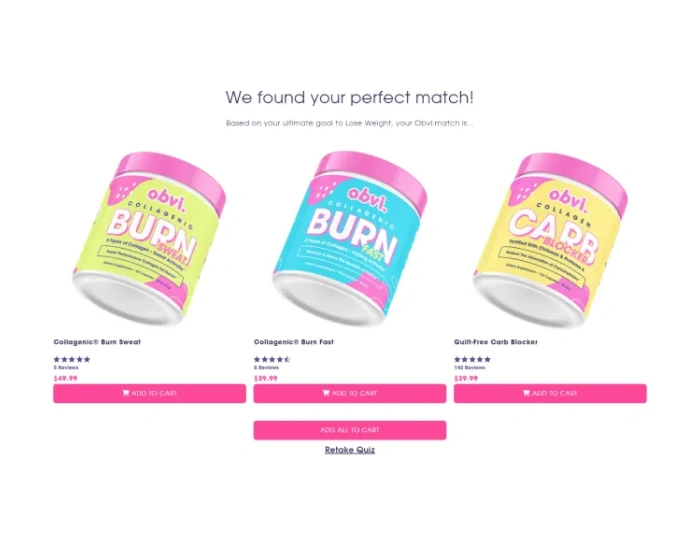View reviews count under Burn Sweat
The height and width of the screenshot is (550, 700).
point(66,368)
